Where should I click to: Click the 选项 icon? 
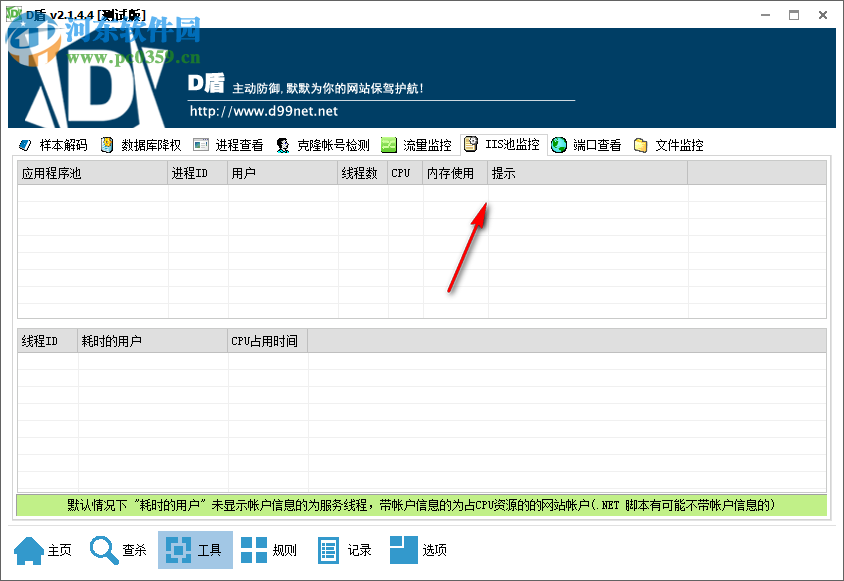404,550
